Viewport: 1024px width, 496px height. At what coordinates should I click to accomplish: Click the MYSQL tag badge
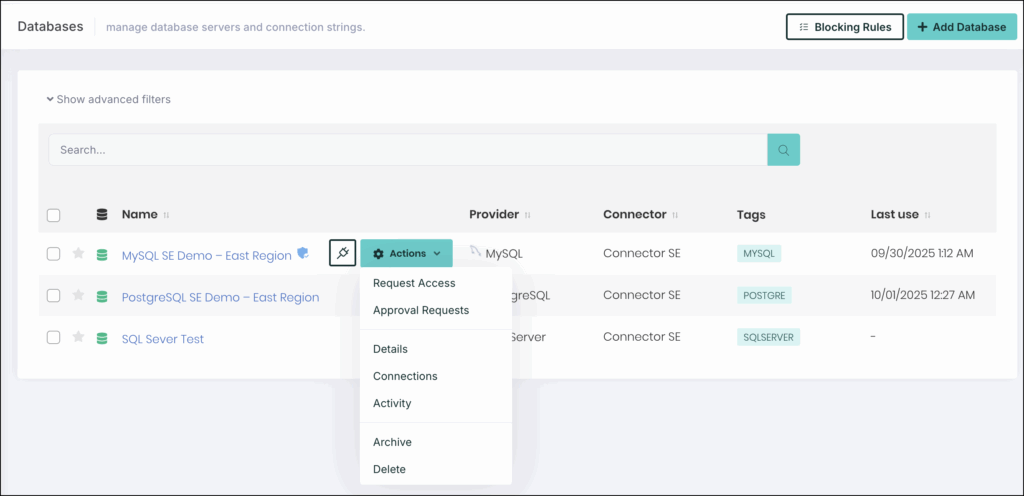point(758,254)
